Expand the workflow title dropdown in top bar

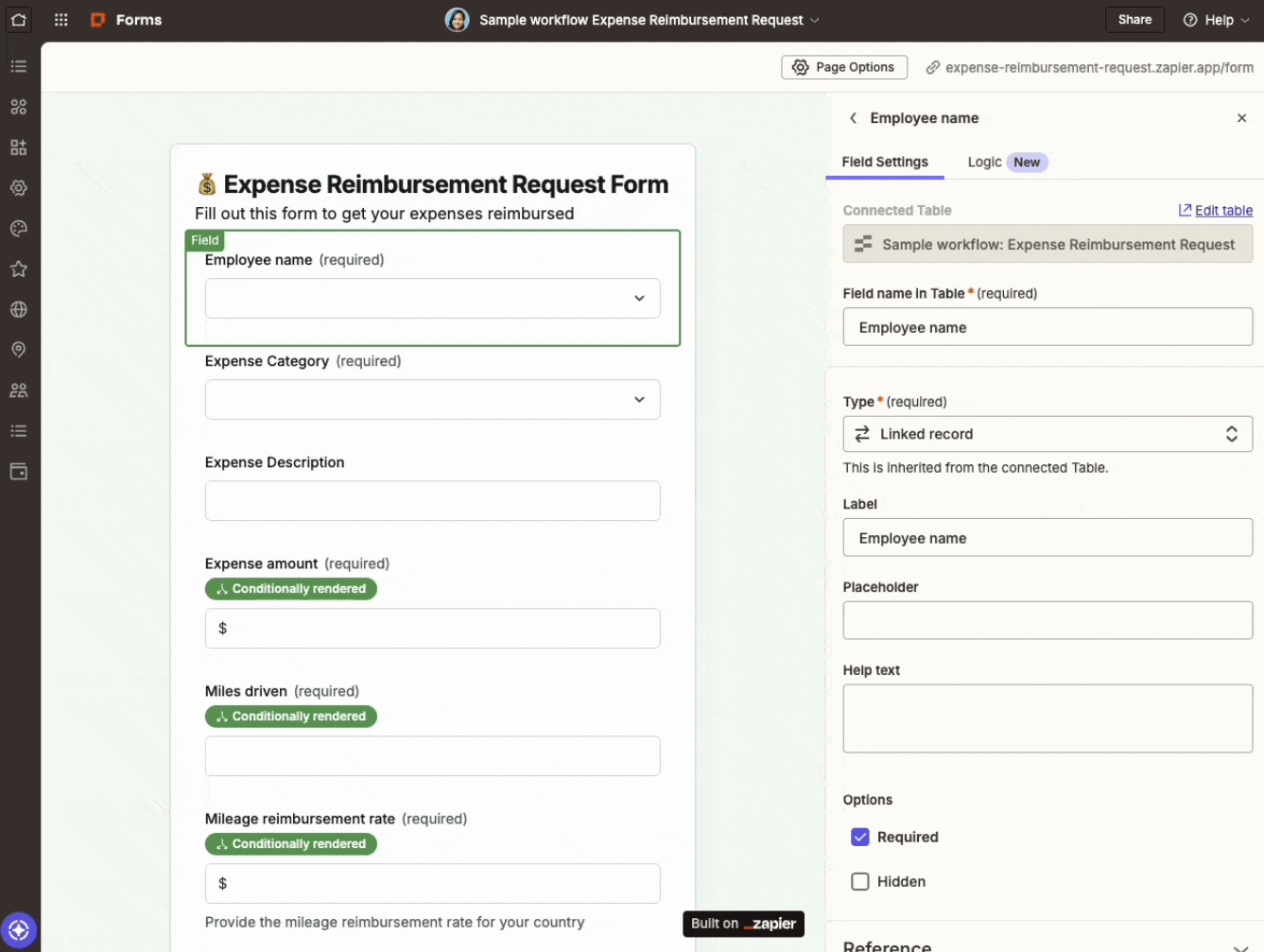(x=815, y=19)
